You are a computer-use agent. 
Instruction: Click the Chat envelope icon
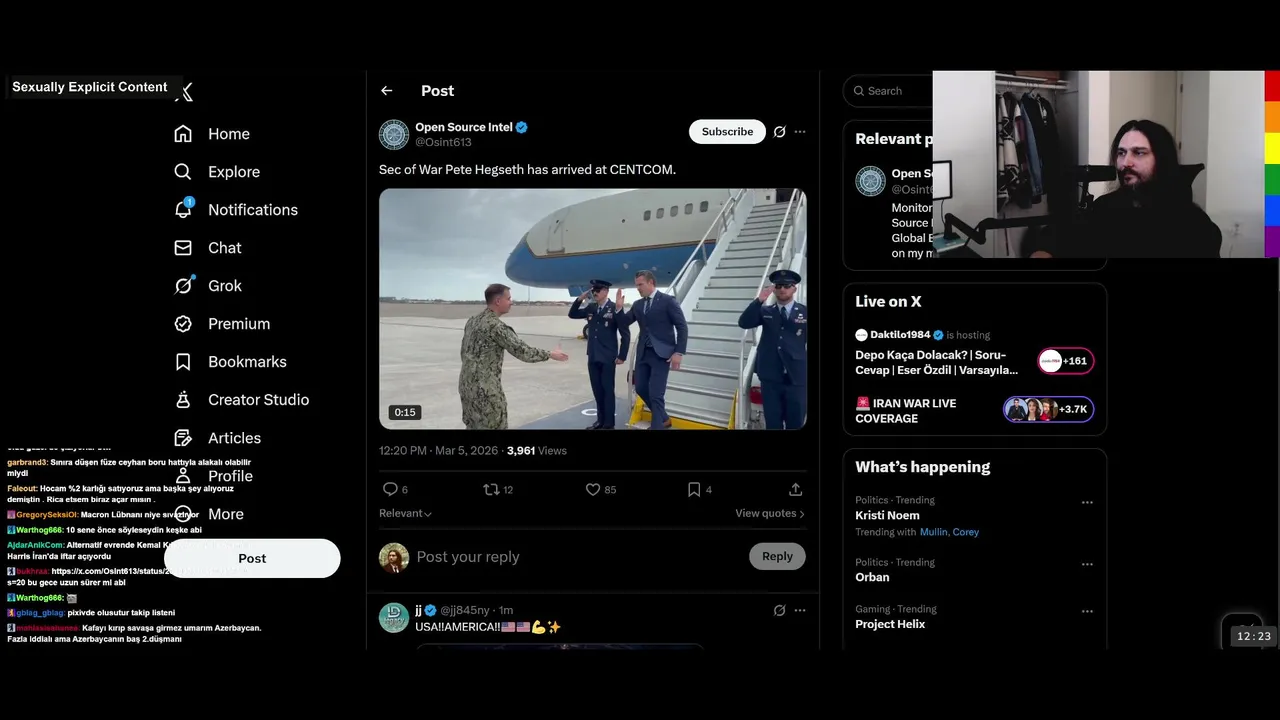[183, 248]
